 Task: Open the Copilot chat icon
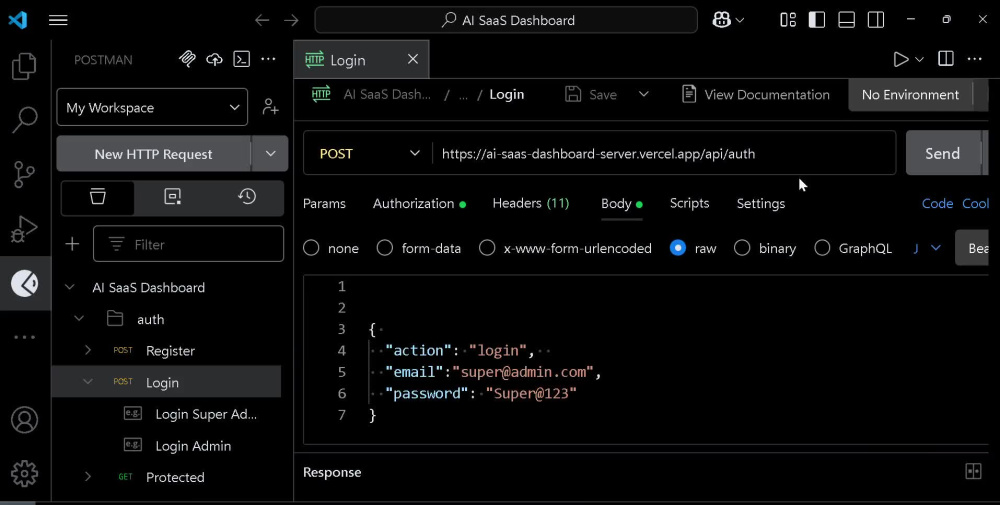(x=721, y=20)
